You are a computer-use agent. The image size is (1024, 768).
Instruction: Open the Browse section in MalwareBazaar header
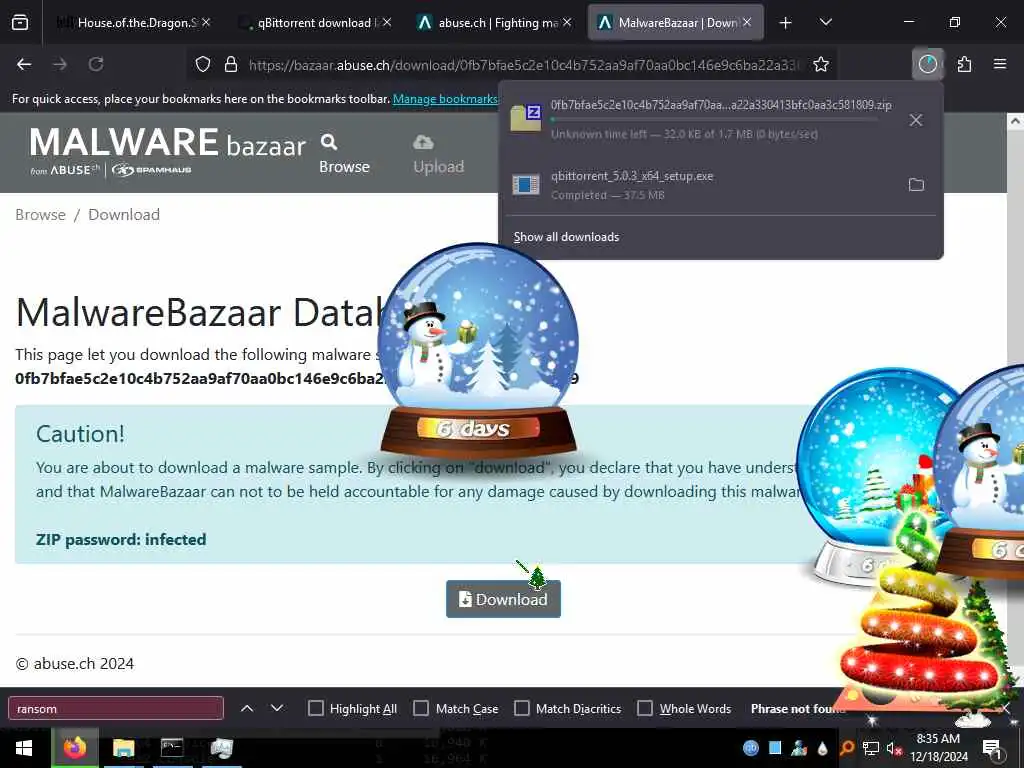[x=344, y=154]
